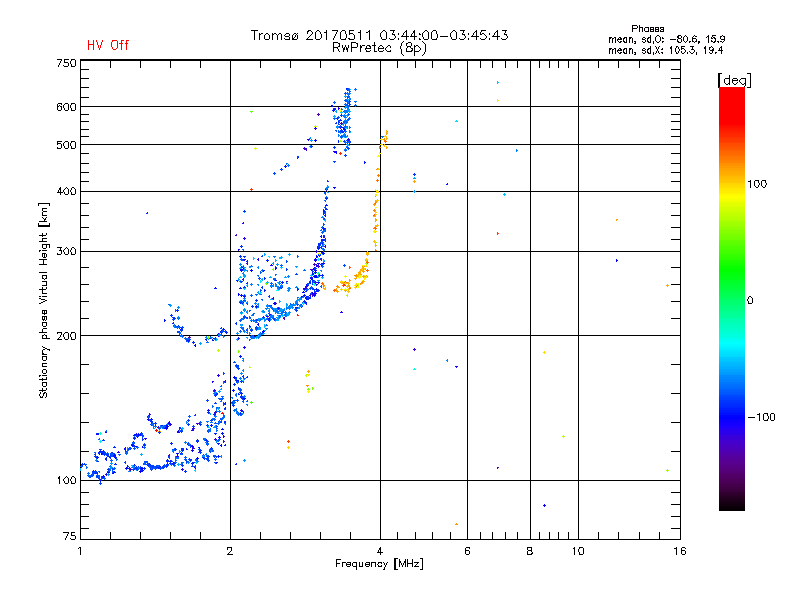Viewport: 800px width, 600px height.
Task: Click the y-axis '200' tick label
Action: point(66,336)
